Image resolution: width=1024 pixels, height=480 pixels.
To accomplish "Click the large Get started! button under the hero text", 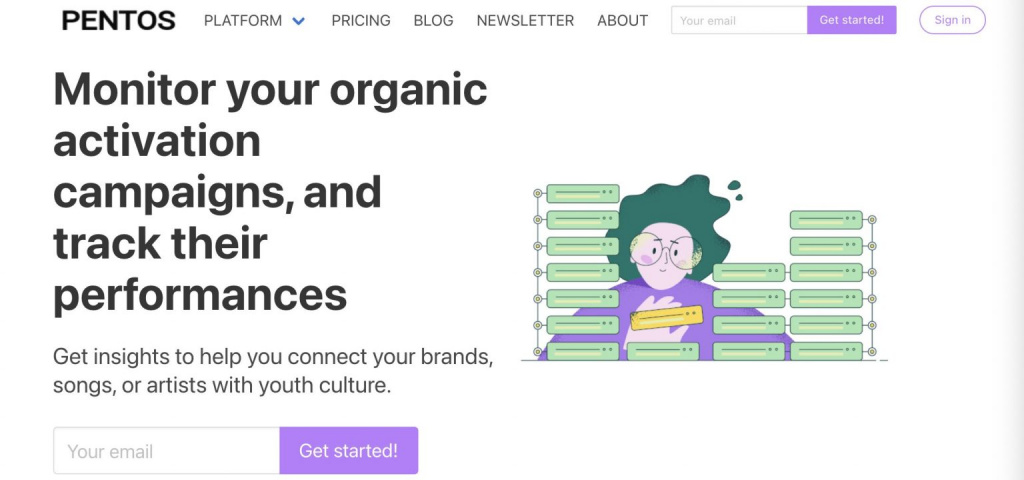I will pyautogui.click(x=349, y=451).
